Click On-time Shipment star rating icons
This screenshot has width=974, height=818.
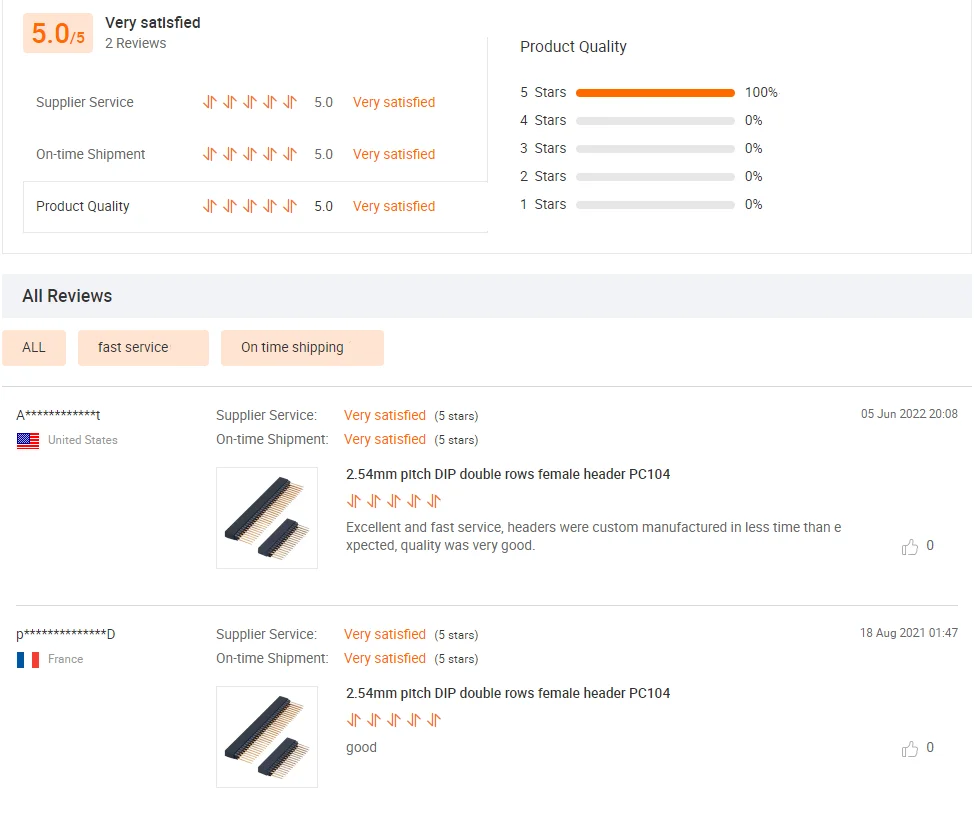(250, 154)
